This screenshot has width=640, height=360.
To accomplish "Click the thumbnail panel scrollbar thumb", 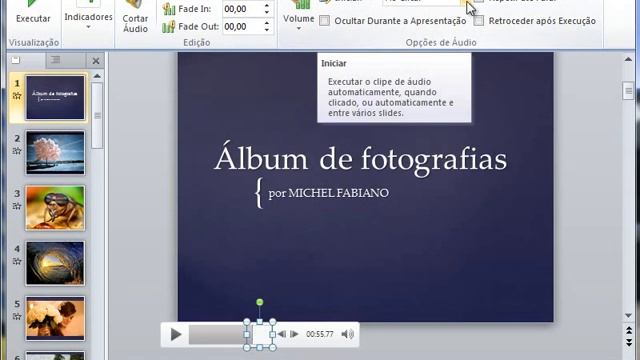I will [97, 116].
